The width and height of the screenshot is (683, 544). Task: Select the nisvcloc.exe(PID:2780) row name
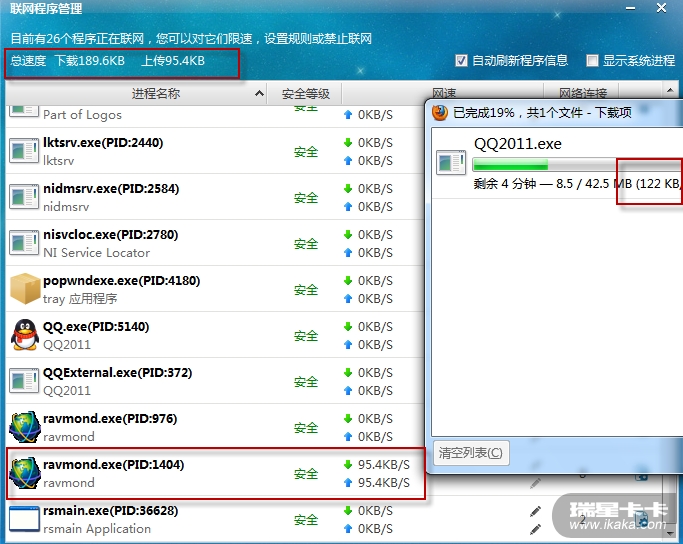tap(111, 234)
